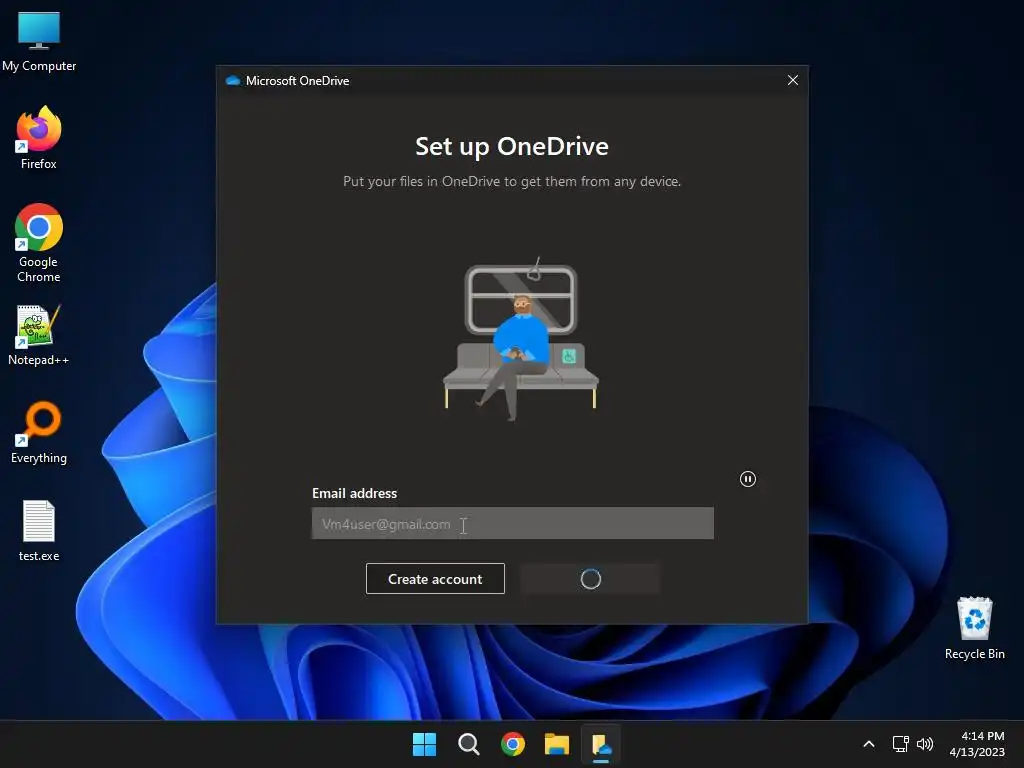This screenshot has width=1024, height=768.
Task: Select the Recycle Bin desktop icon
Action: coord(974,628)
